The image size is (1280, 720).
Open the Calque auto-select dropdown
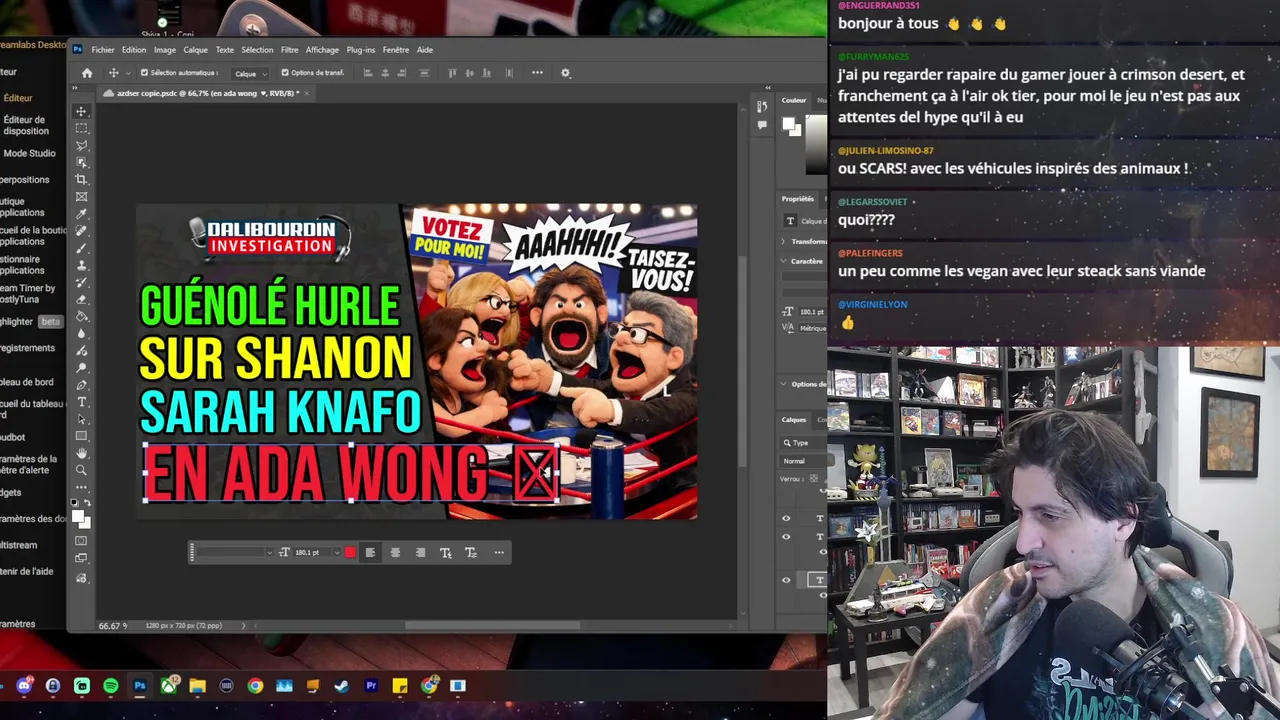coord(250,73)
